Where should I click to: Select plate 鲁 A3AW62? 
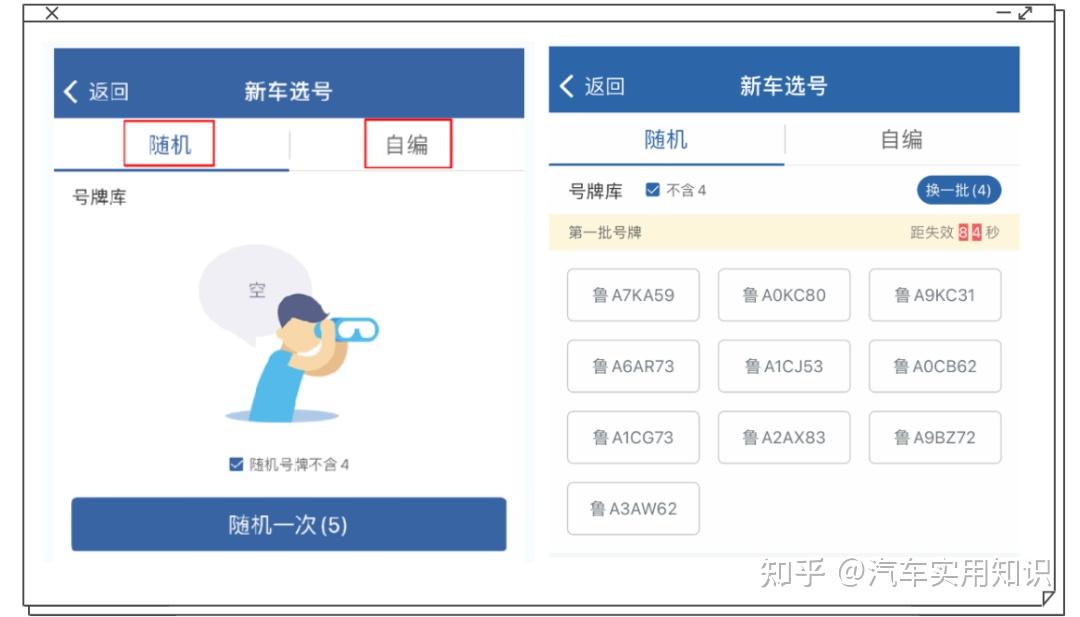(633, 508)
